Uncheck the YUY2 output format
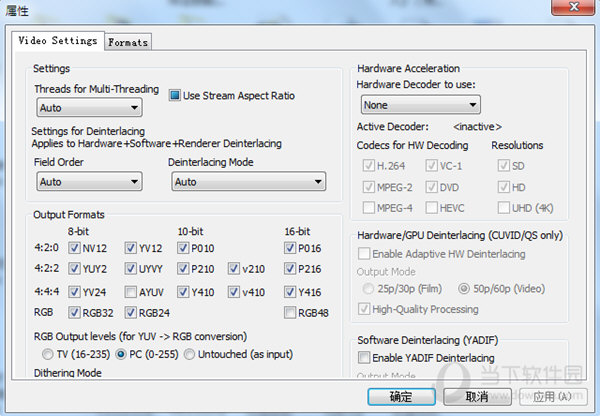The image size is (600, 416). pyautogui.click(x=74, y=269)
